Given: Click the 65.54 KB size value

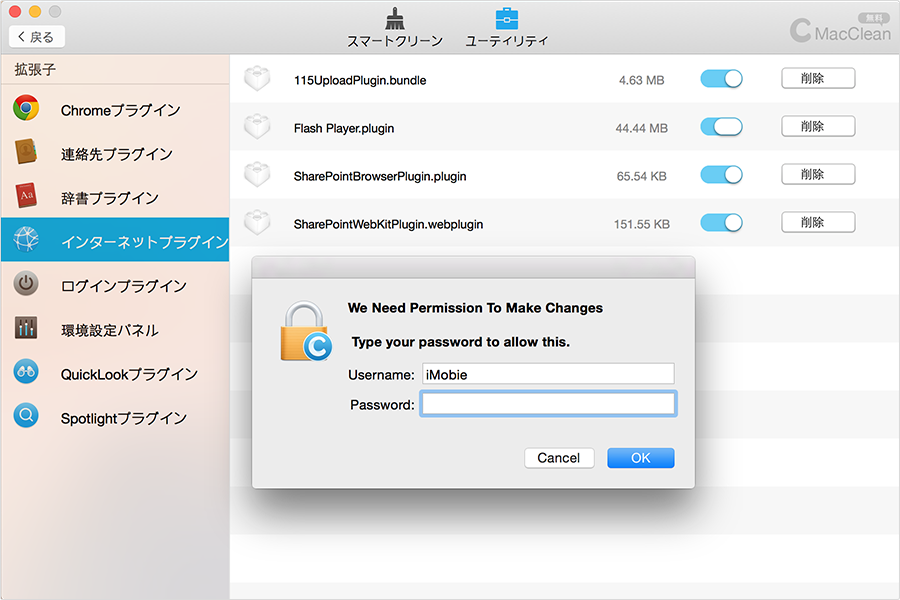Looking at the screenshot, I should [x=641, y=176].
